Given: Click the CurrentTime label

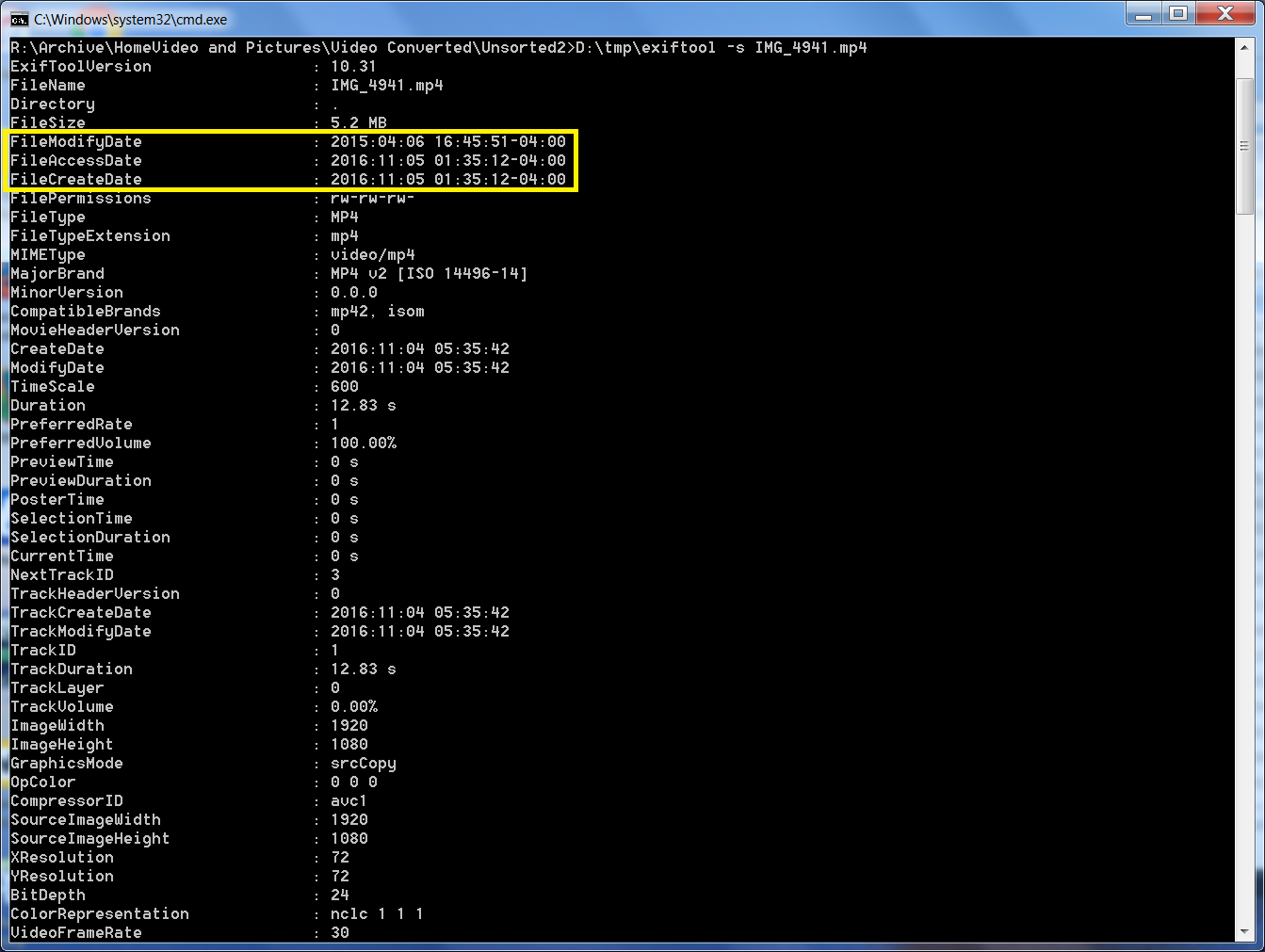Looking at the screenshot, I should point(62,557).
